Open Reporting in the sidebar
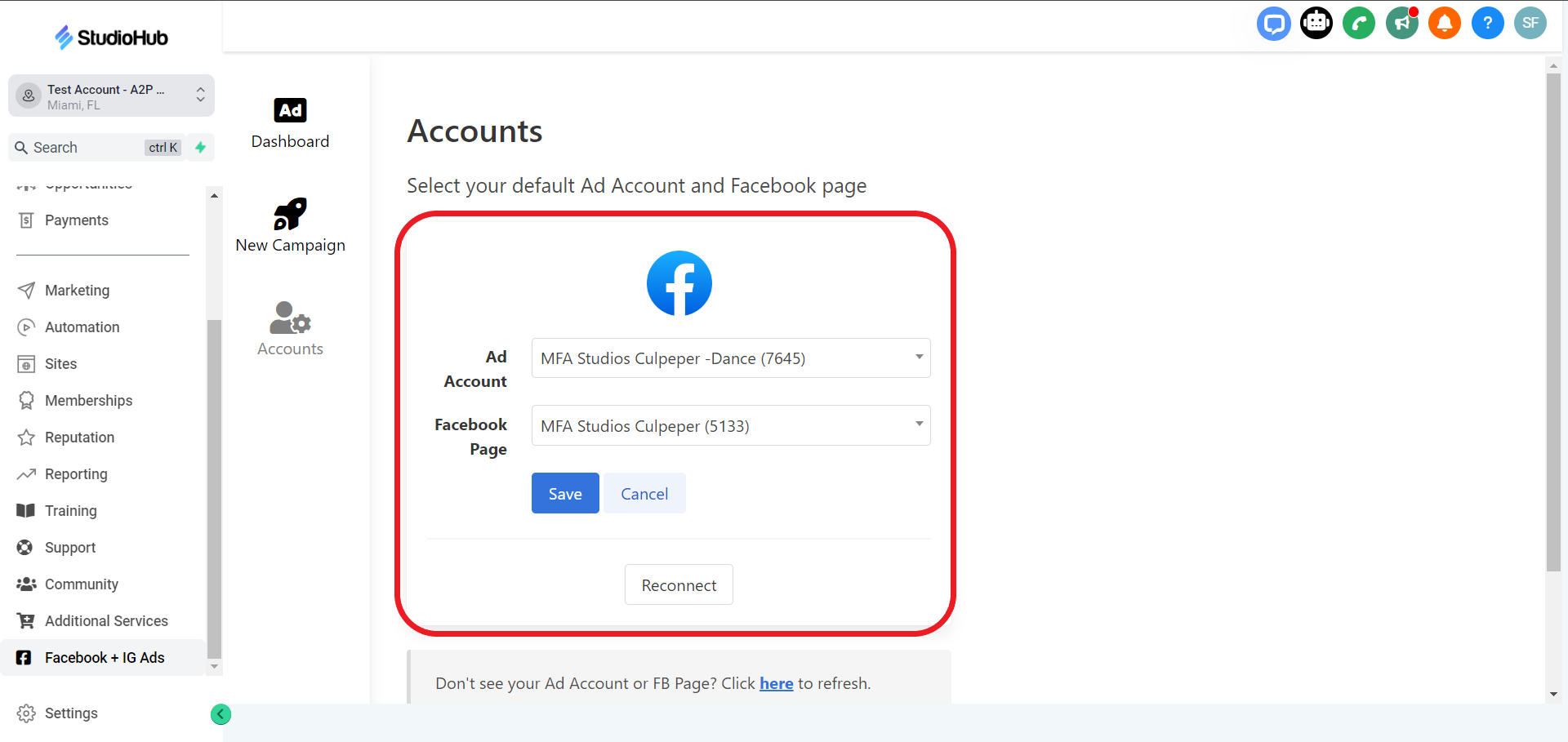 pos(103,474)
